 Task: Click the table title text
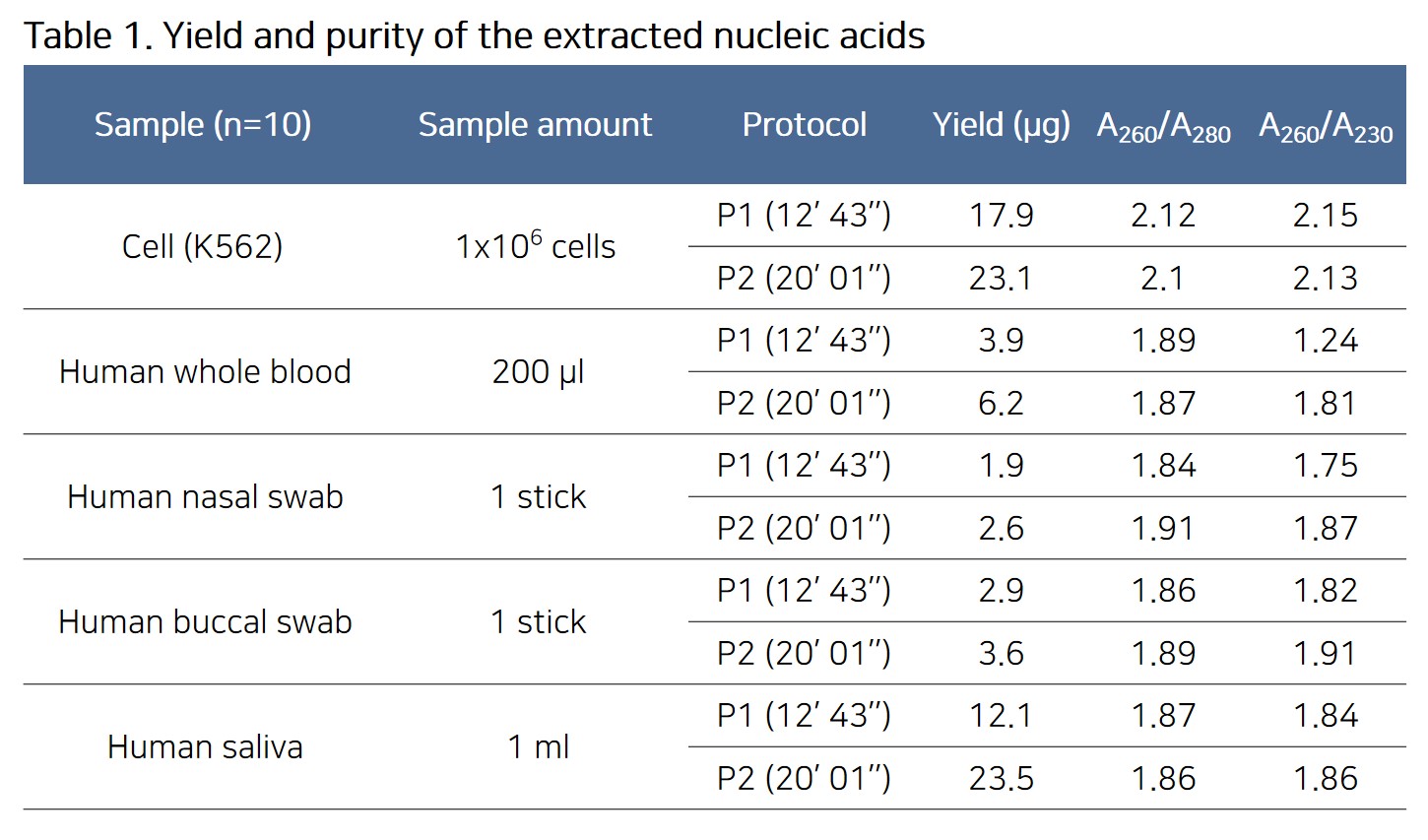coord(474,35)
